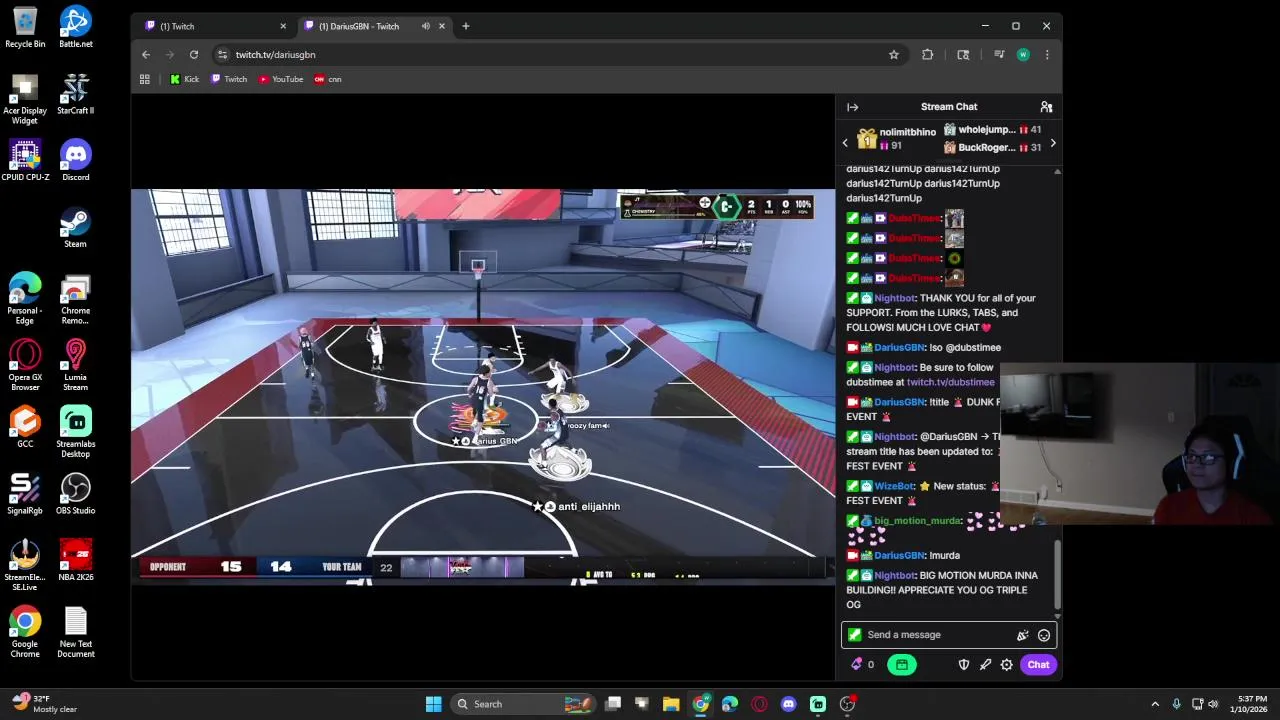This screenshot has height=720, width=1280.
Task: Reload the Twitch page
Action: coord(194,55)
